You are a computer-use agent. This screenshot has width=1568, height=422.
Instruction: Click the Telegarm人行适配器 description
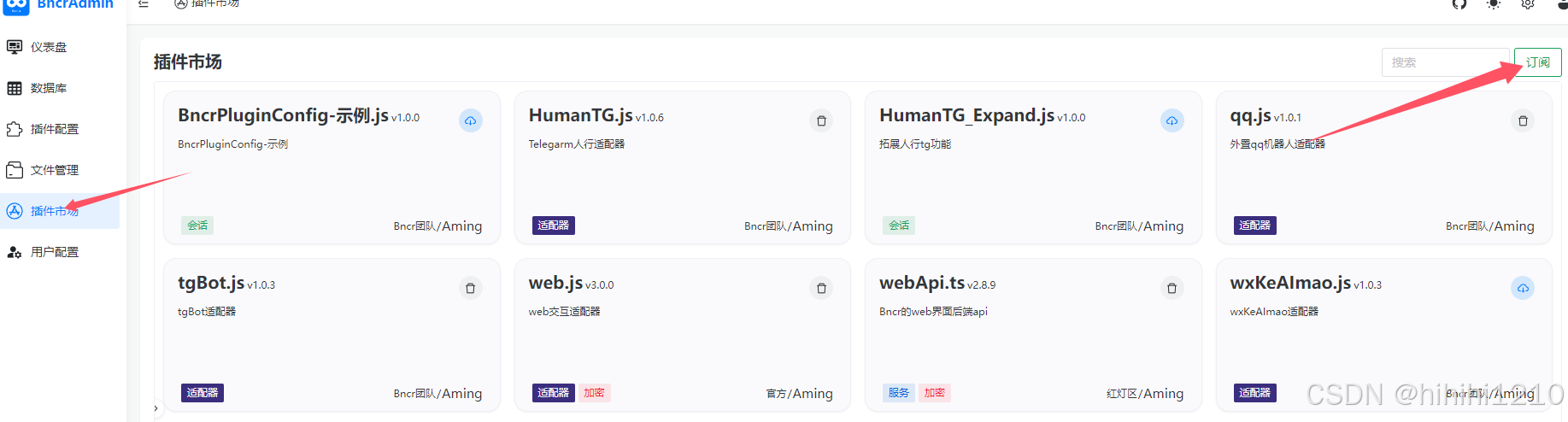click(577, 144)
